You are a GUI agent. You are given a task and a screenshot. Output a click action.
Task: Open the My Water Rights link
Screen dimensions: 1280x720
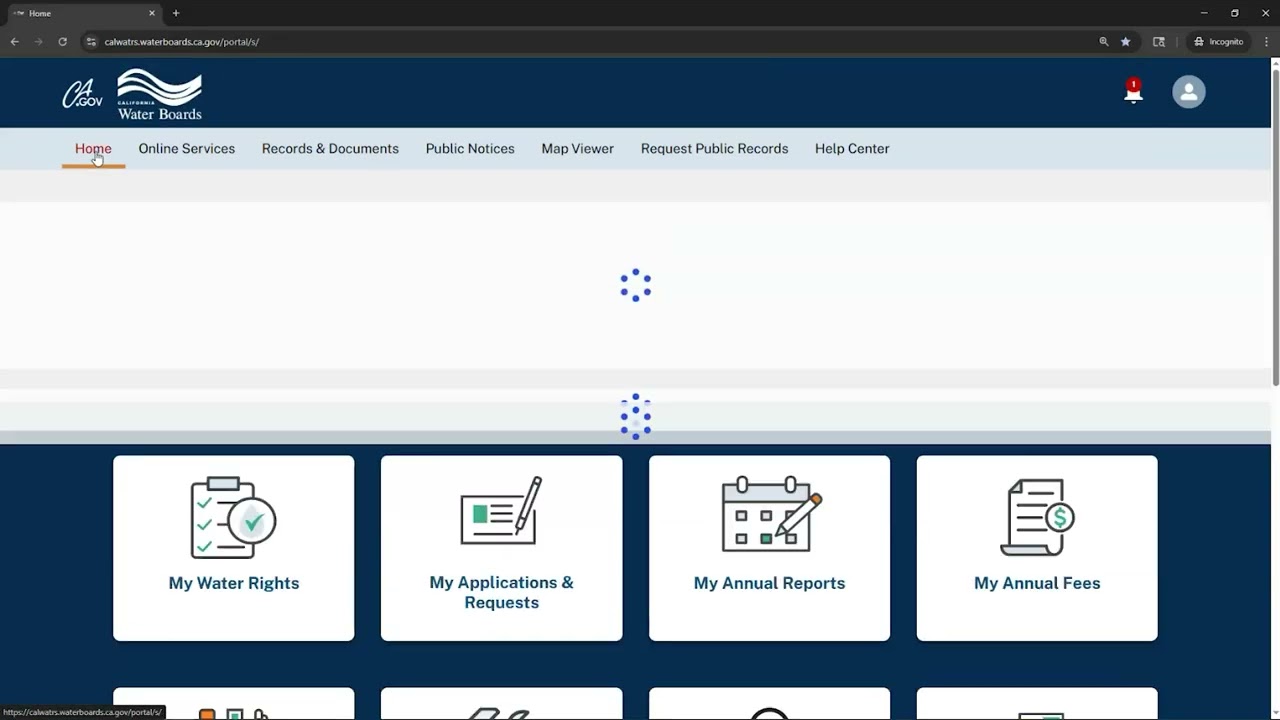(x=234, y=583)
